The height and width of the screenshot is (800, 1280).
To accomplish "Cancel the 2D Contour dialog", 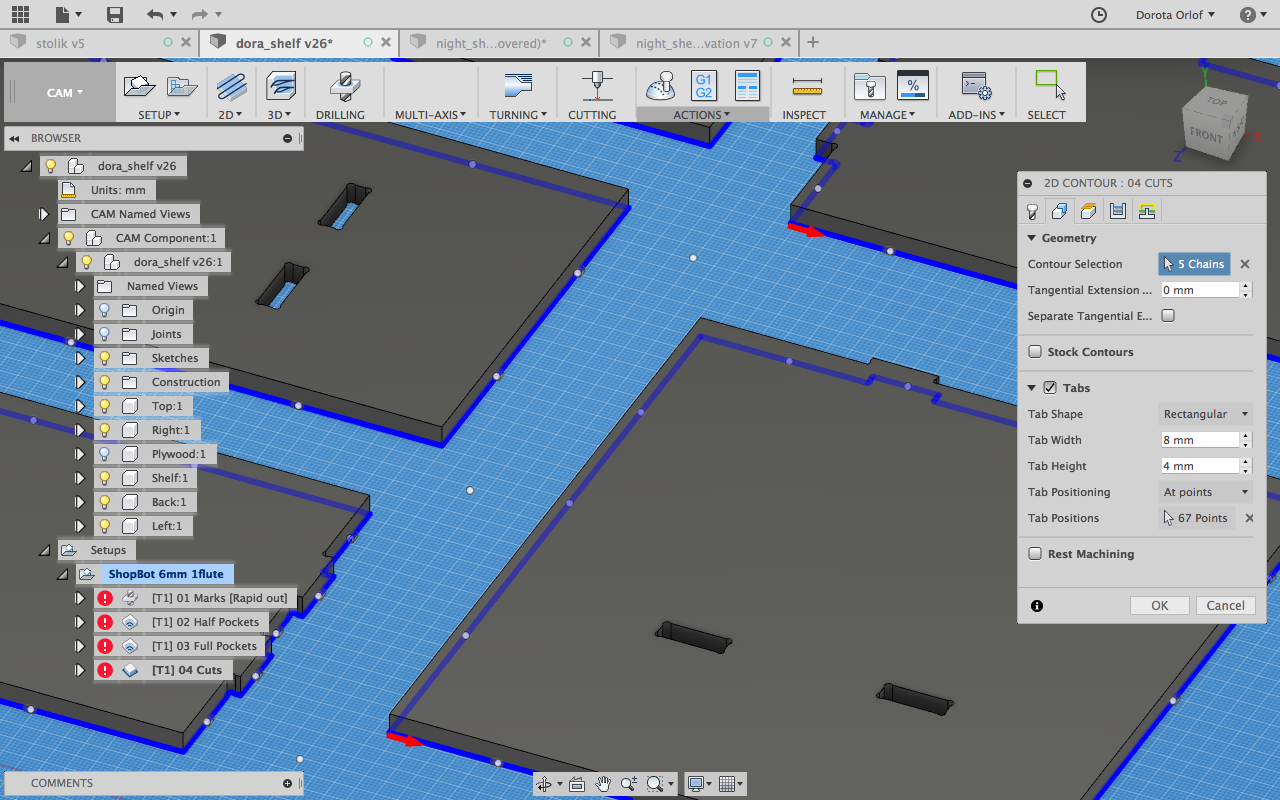I will point(1225,605).
